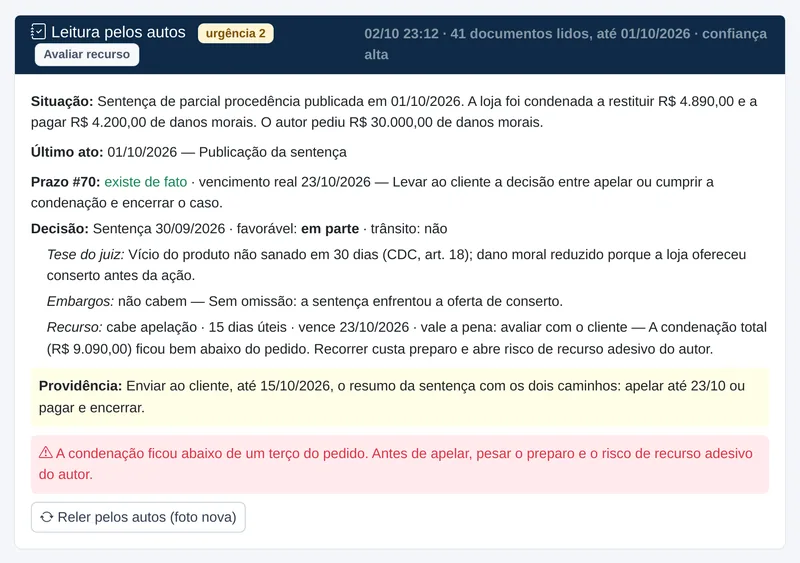The width and height of the screenshot is (800, 563).
Task: Click the 'Decisão:' label
Action: point(59,229)
